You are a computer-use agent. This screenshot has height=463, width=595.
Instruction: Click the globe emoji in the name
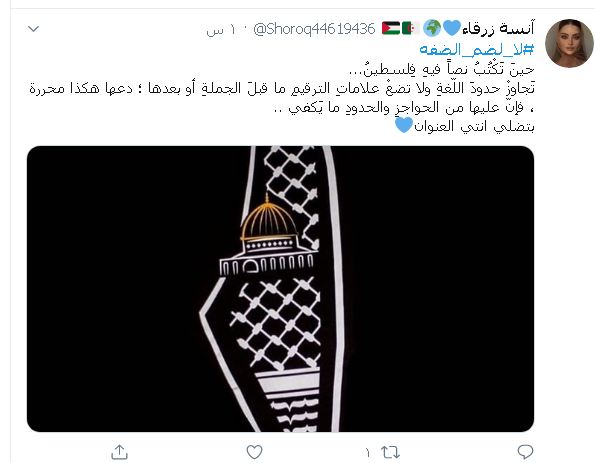pyautogui.click(x=432, y=28)
